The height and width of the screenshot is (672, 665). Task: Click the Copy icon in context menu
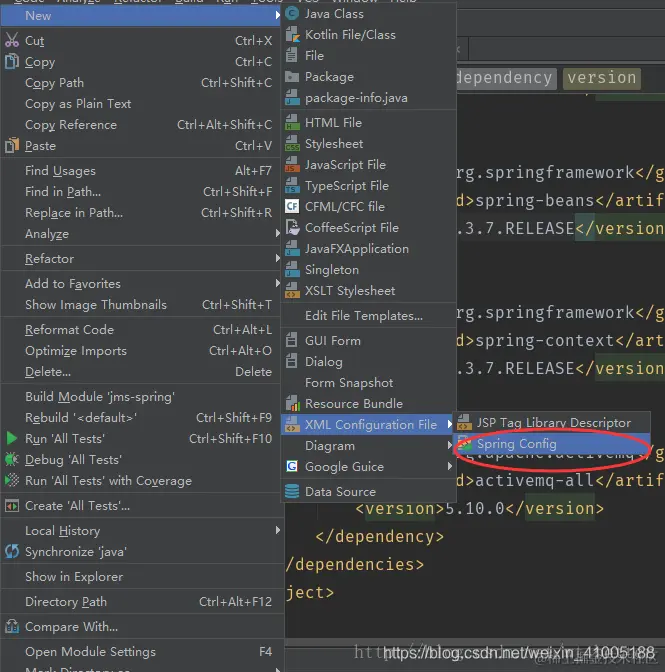pyautogui.click(x=12, y=61)
